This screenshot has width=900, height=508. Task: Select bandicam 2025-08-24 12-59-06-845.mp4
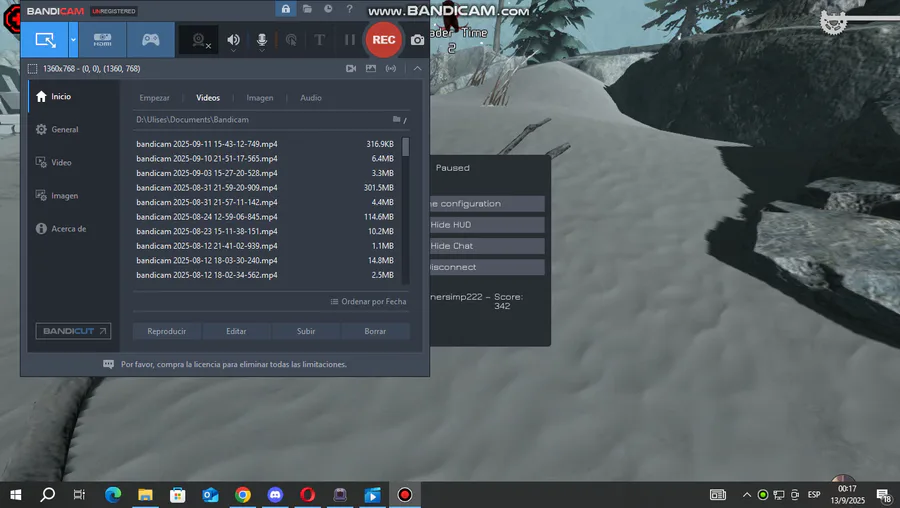click(265, 217)
